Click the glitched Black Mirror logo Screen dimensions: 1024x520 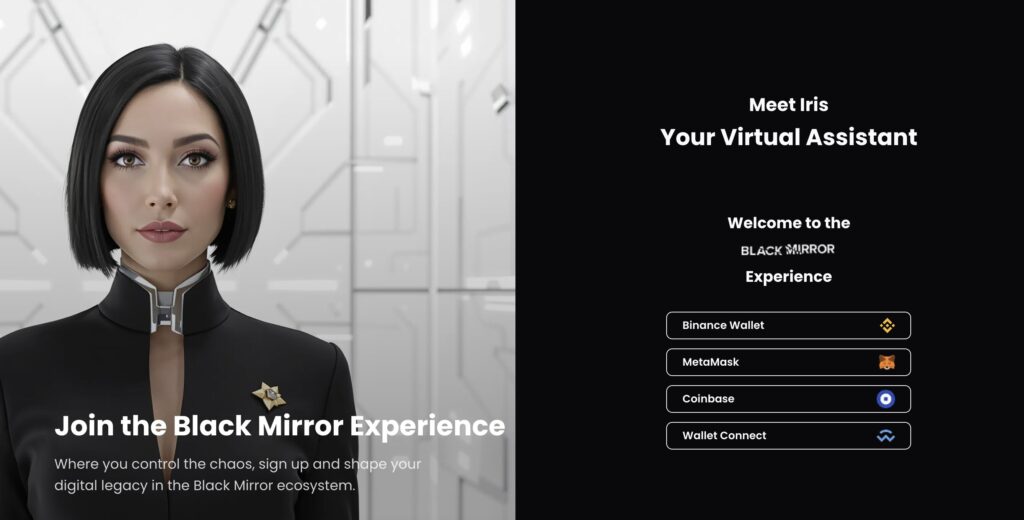[788, 250]
